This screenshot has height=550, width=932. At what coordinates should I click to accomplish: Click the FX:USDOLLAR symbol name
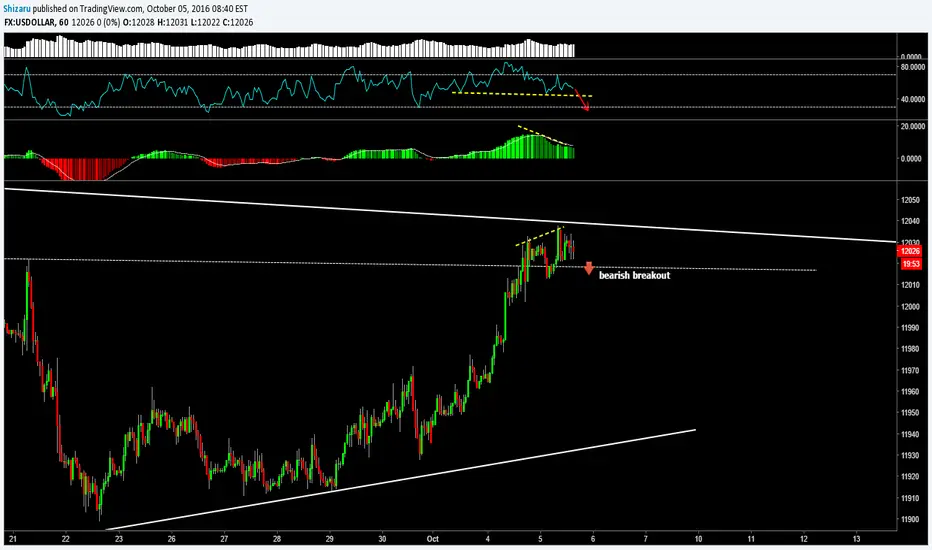tap(30, 23)
